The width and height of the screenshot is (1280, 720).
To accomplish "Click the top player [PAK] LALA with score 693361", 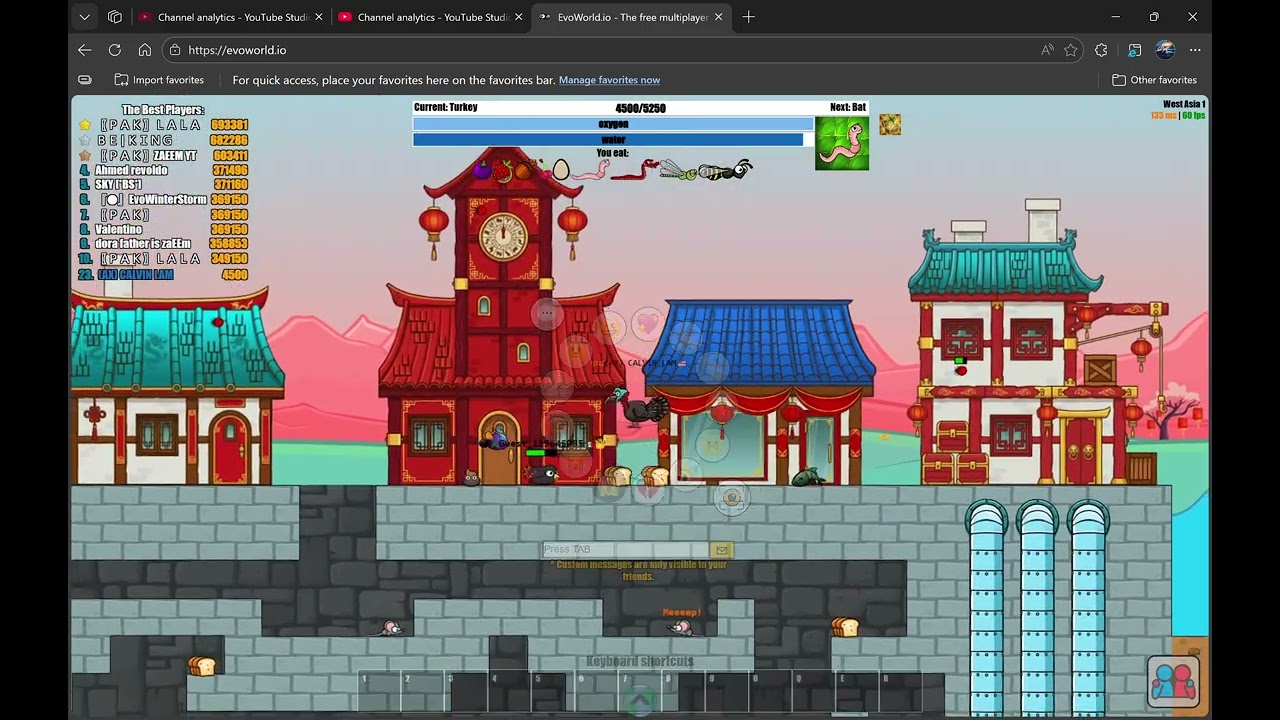I will [164, 125].
